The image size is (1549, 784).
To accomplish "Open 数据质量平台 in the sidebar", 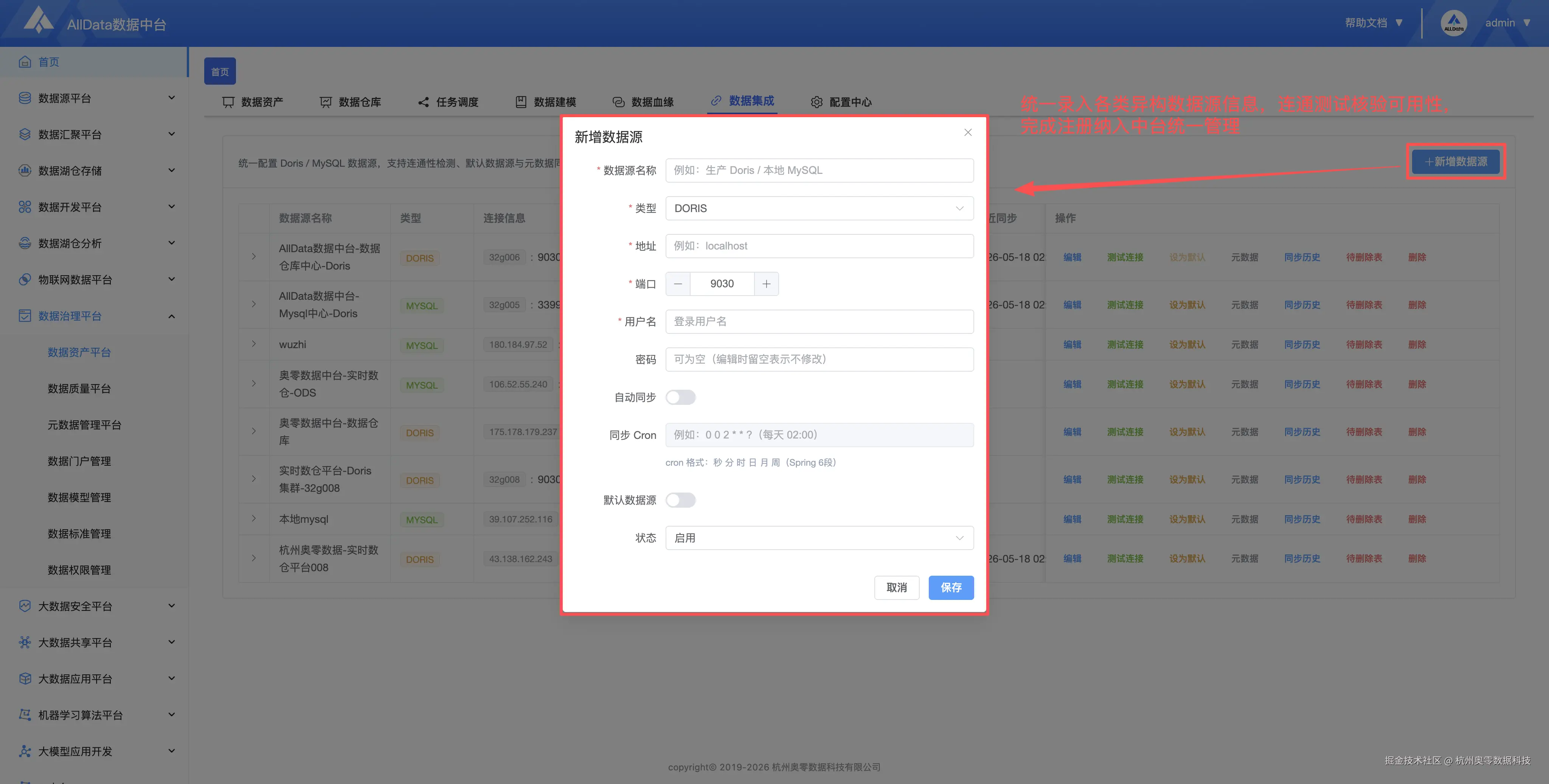I will point(79,388).
